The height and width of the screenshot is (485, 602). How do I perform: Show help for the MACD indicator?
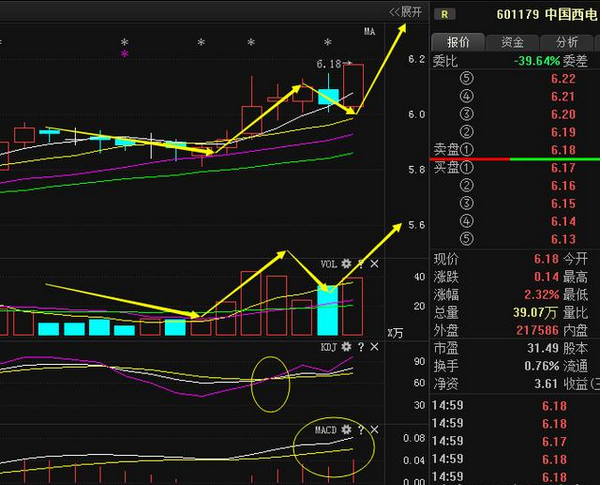[360, 430]
